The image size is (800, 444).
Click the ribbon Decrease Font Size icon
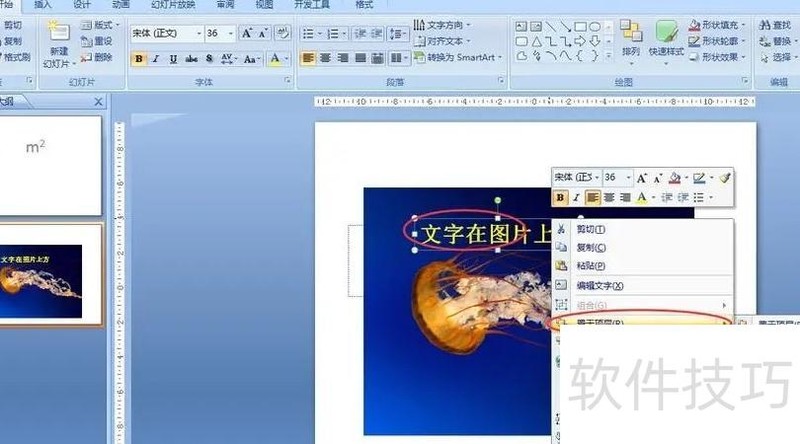tap(263, 34)
